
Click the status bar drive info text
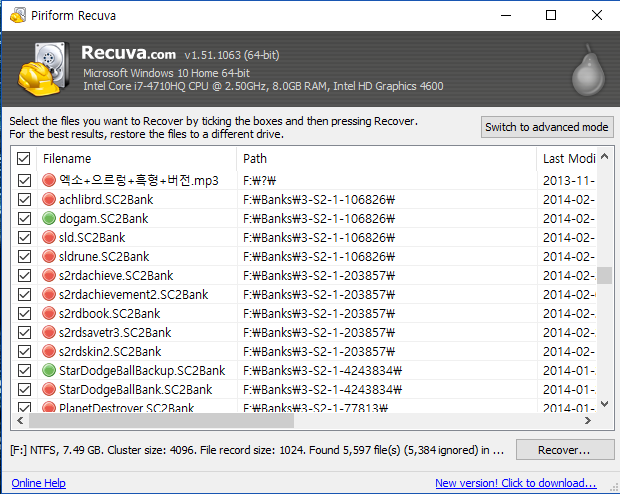point(257,450)
